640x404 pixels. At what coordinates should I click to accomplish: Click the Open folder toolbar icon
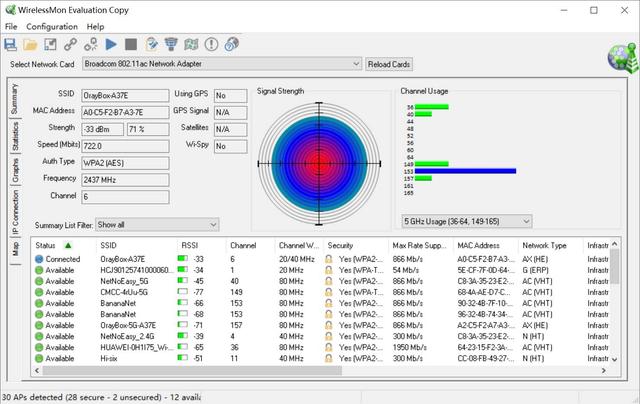(x=30, y=44)
